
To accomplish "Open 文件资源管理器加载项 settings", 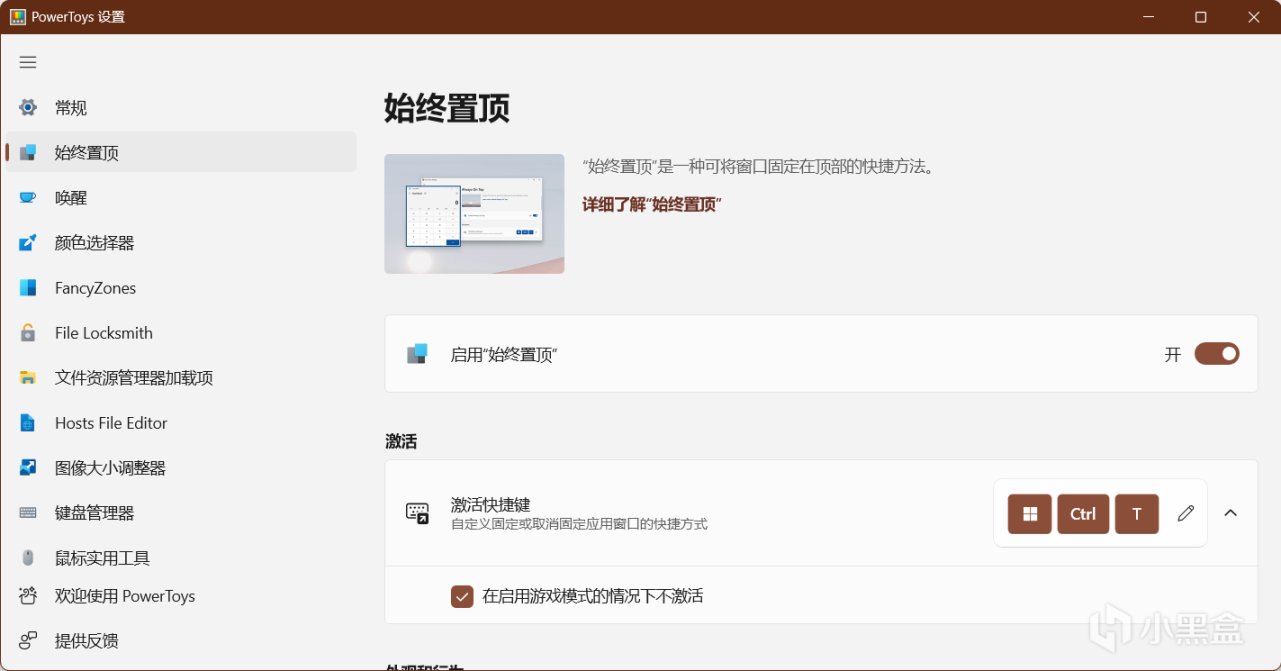I will [181, 378].
